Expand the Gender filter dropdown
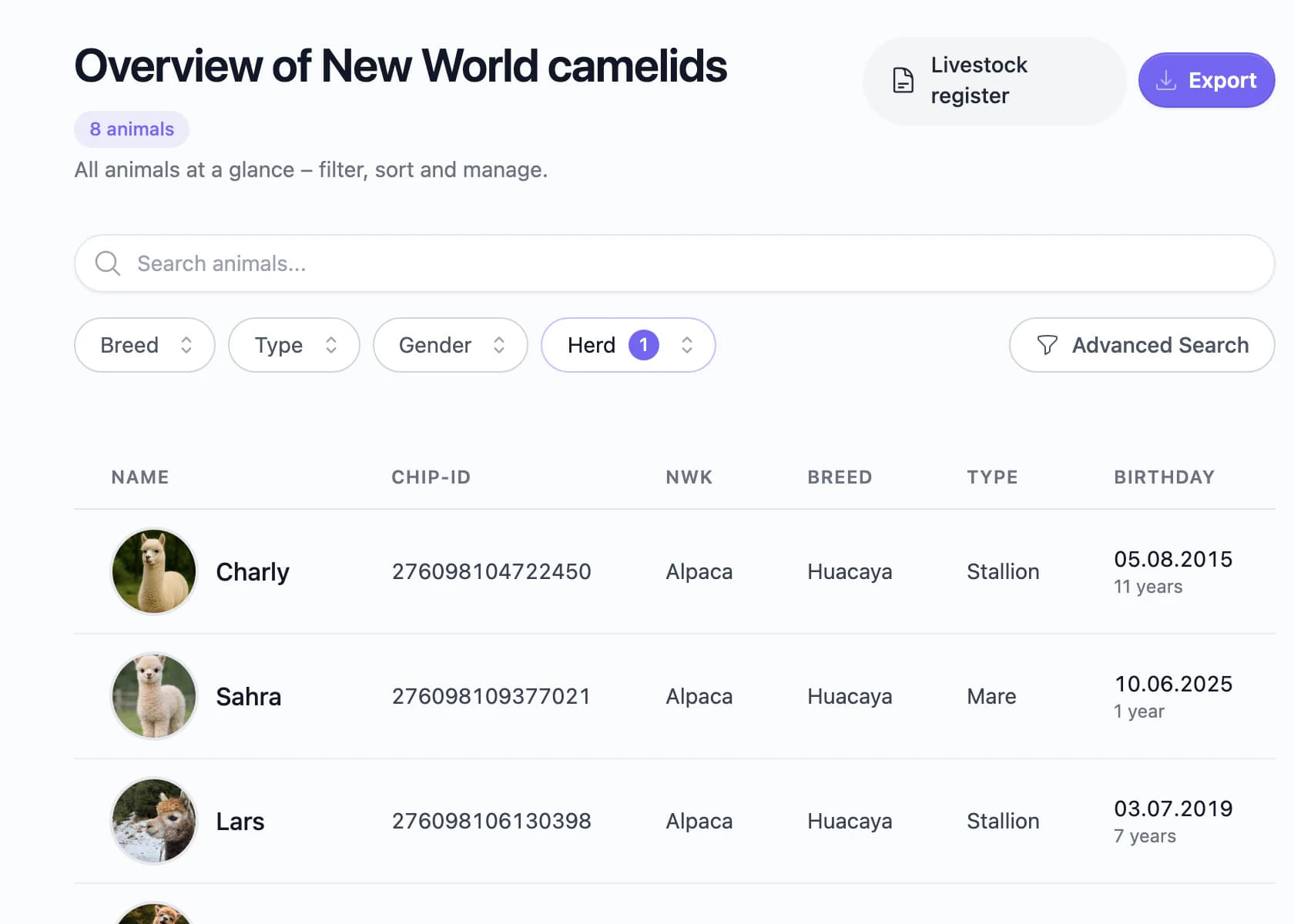 coord(451,345)
